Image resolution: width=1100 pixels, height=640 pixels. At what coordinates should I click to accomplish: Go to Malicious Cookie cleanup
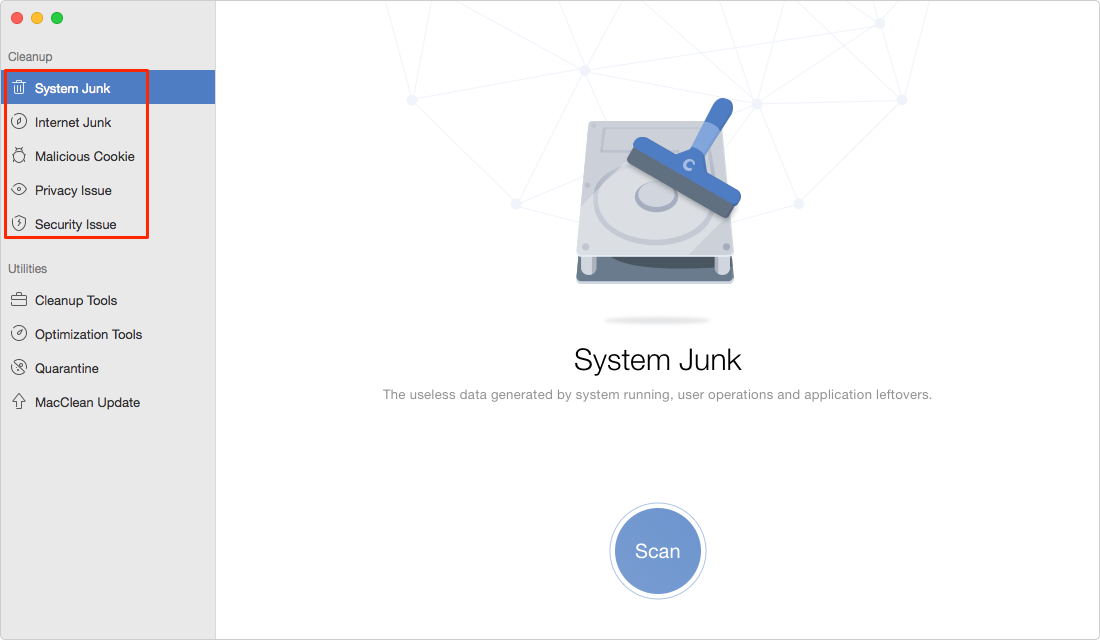click(108, 156)
